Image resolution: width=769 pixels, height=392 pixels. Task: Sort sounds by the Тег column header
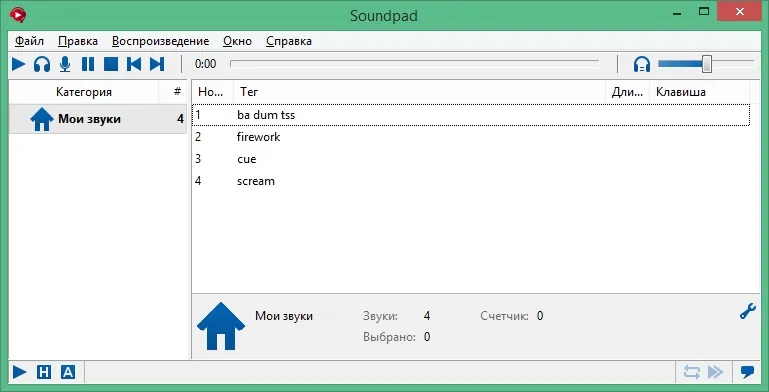(x=419, y=92)
